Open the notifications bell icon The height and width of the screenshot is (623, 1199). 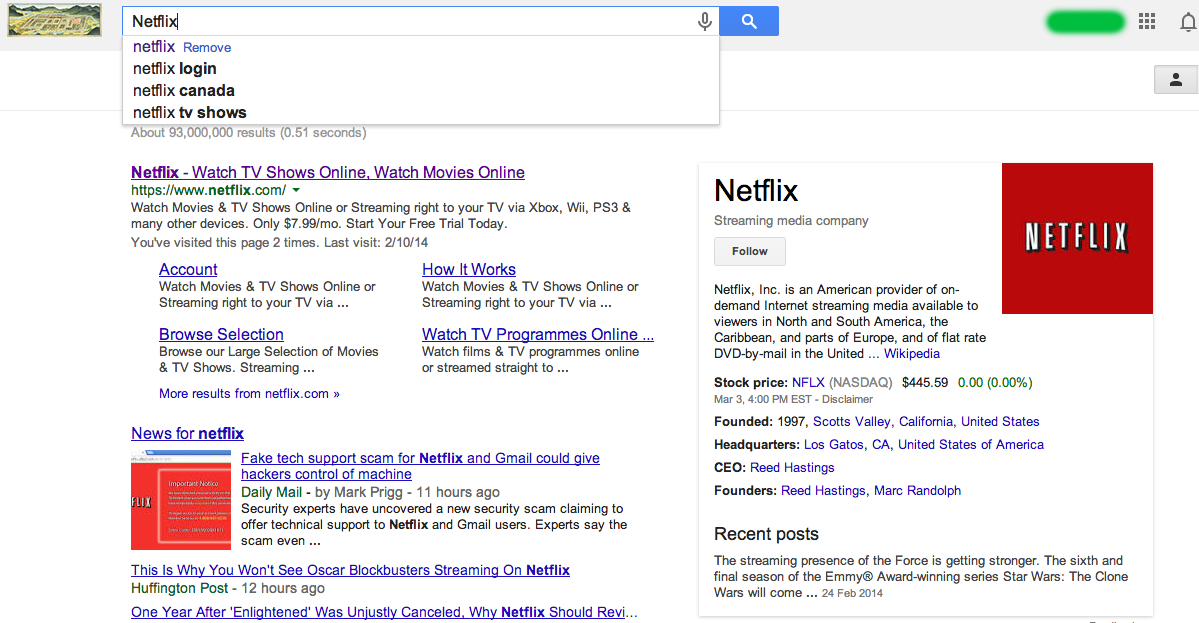pyautogui.click(x=1188, y=22)
